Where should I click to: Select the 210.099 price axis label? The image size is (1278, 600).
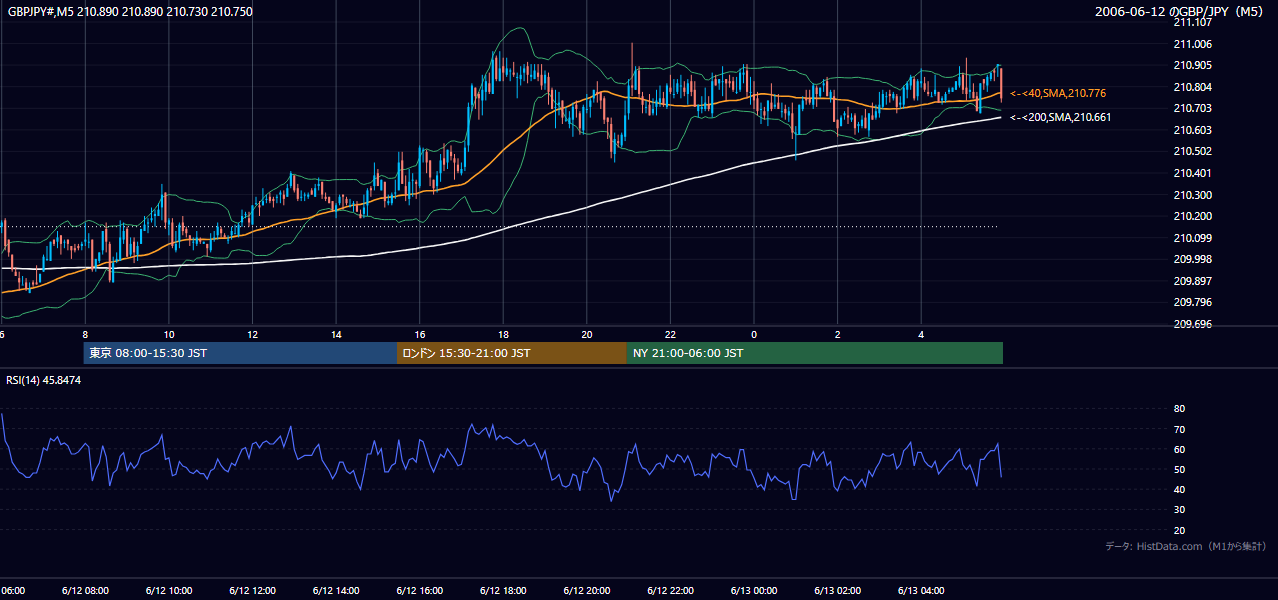coord(1192,238)
